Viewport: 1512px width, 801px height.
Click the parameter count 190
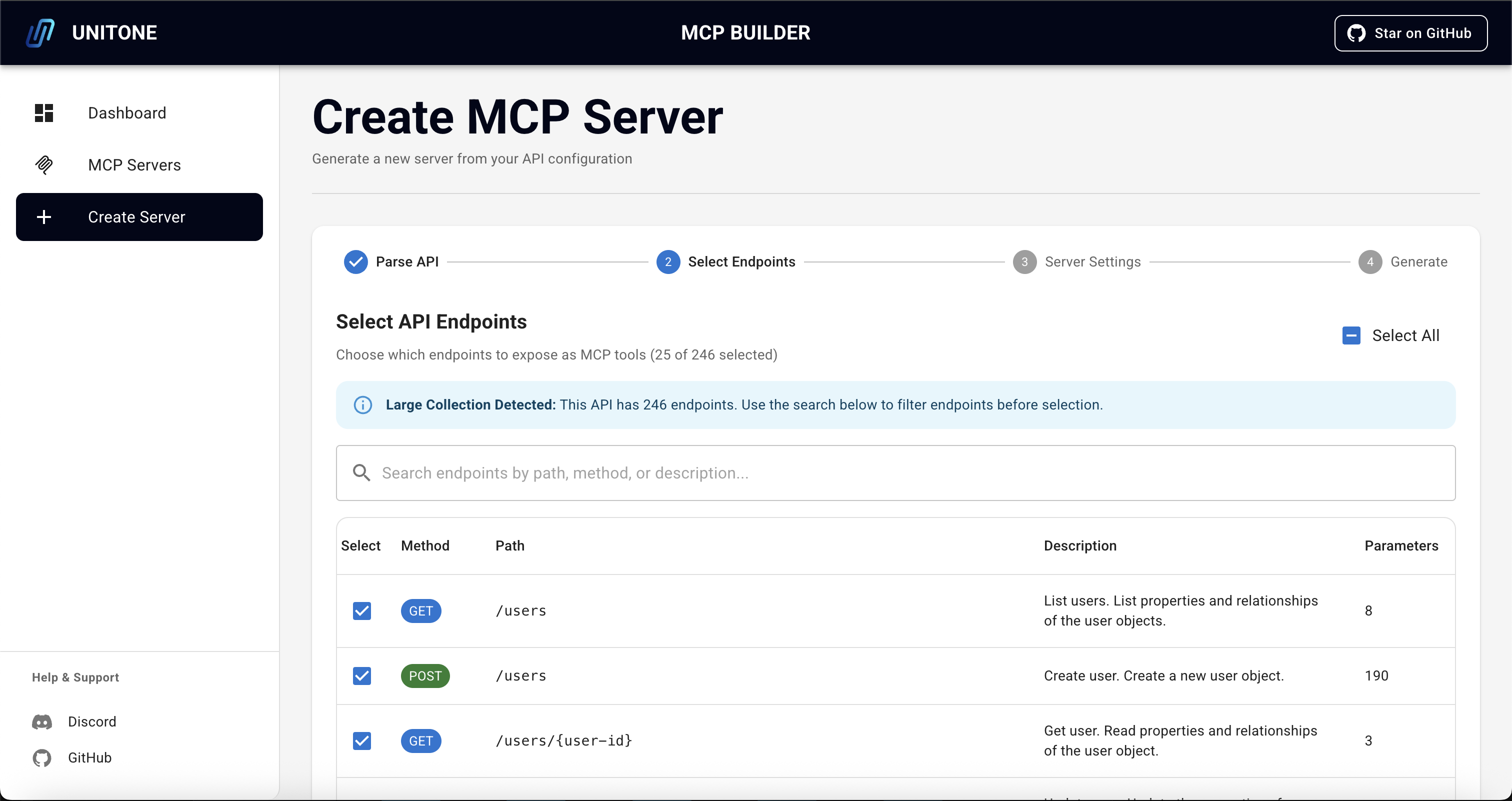[1376, 676]
